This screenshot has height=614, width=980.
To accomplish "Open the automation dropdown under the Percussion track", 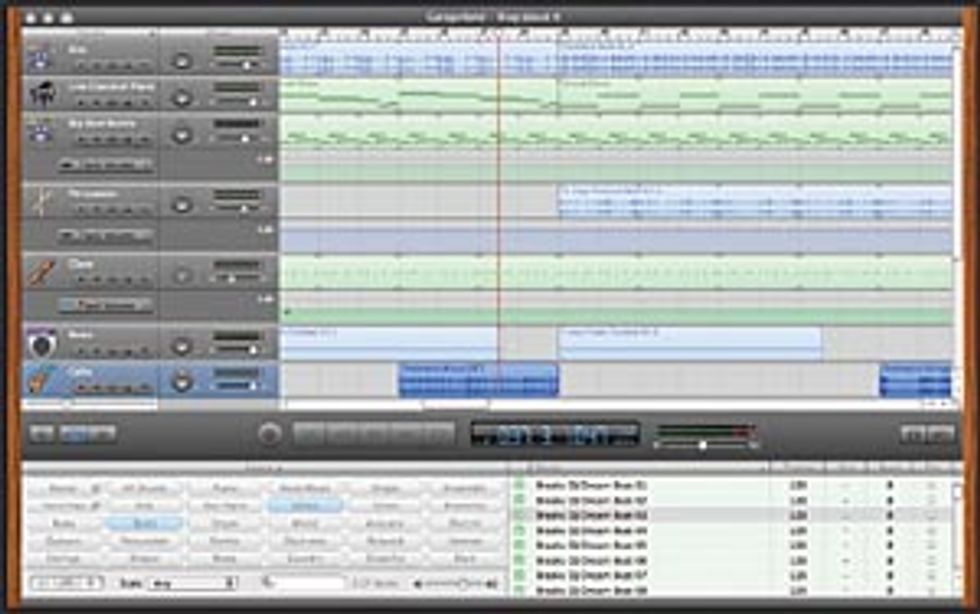I will pyautogui.click(x=105, y=236).
